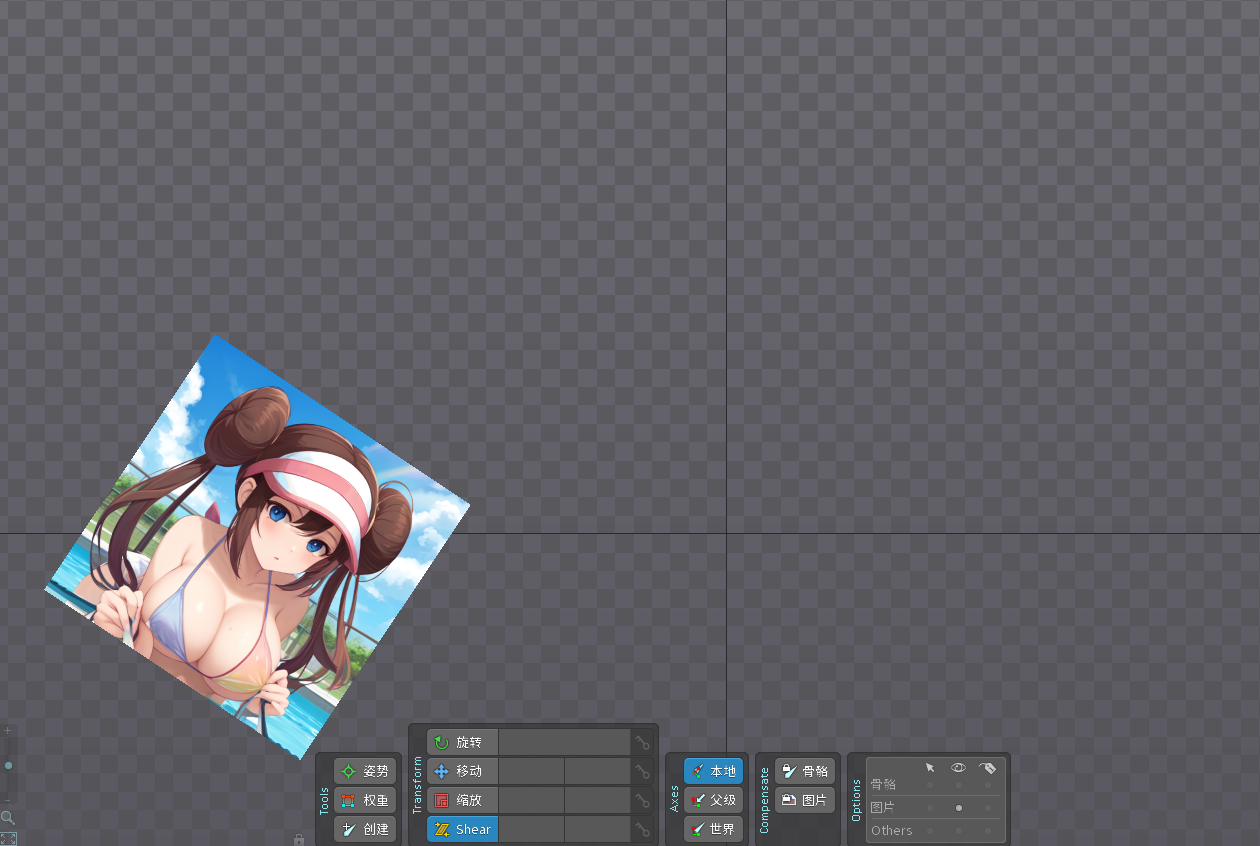
Task: Click the key icon on the 旋转 row
Action: tap(643, 742)
